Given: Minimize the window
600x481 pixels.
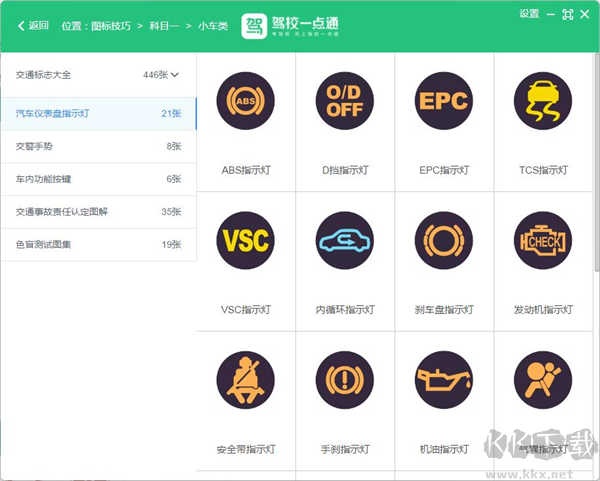Looking at the screenshot, I should [x=551, y=15].
